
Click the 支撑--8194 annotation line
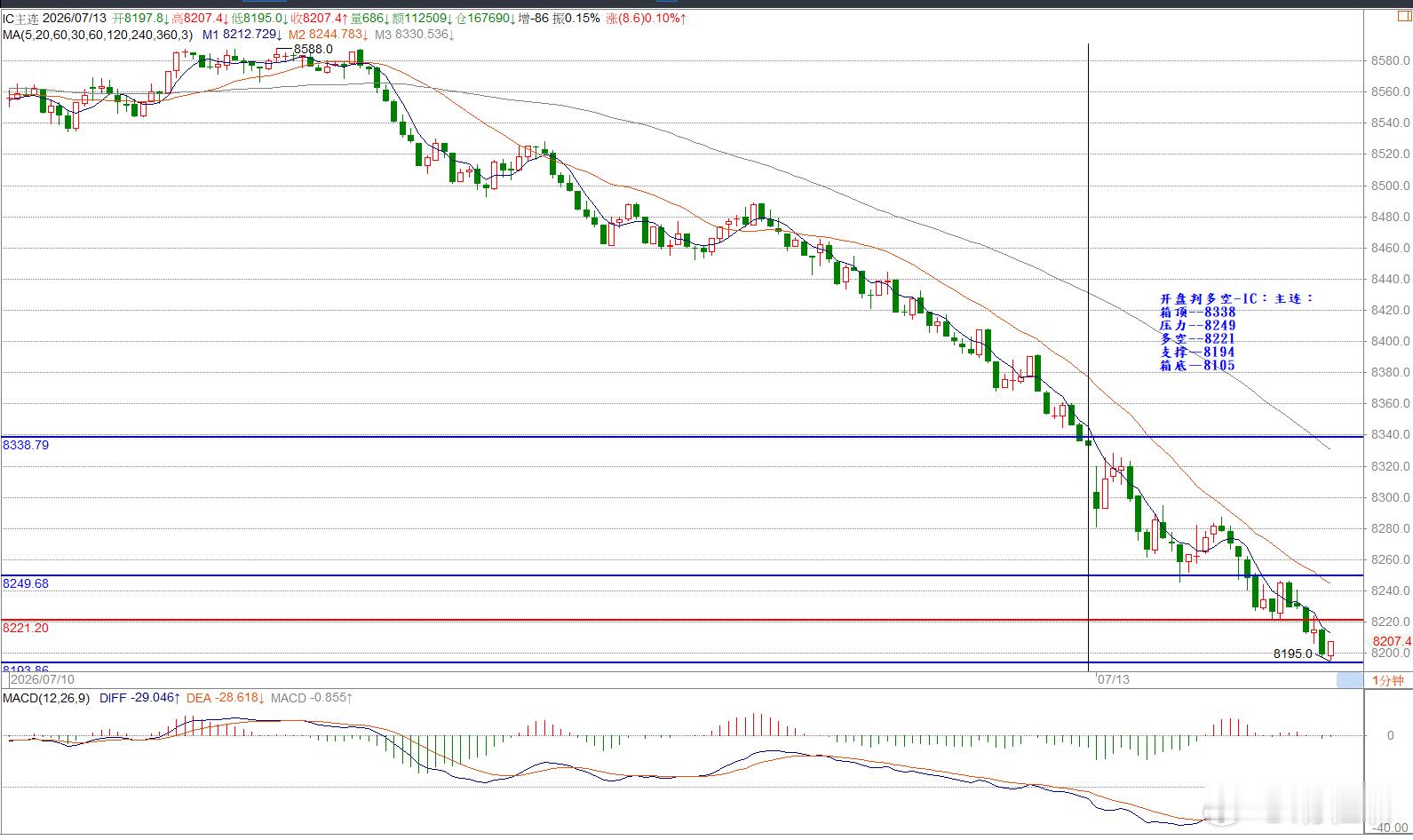pyautogui.click(x=1198, y=352)
